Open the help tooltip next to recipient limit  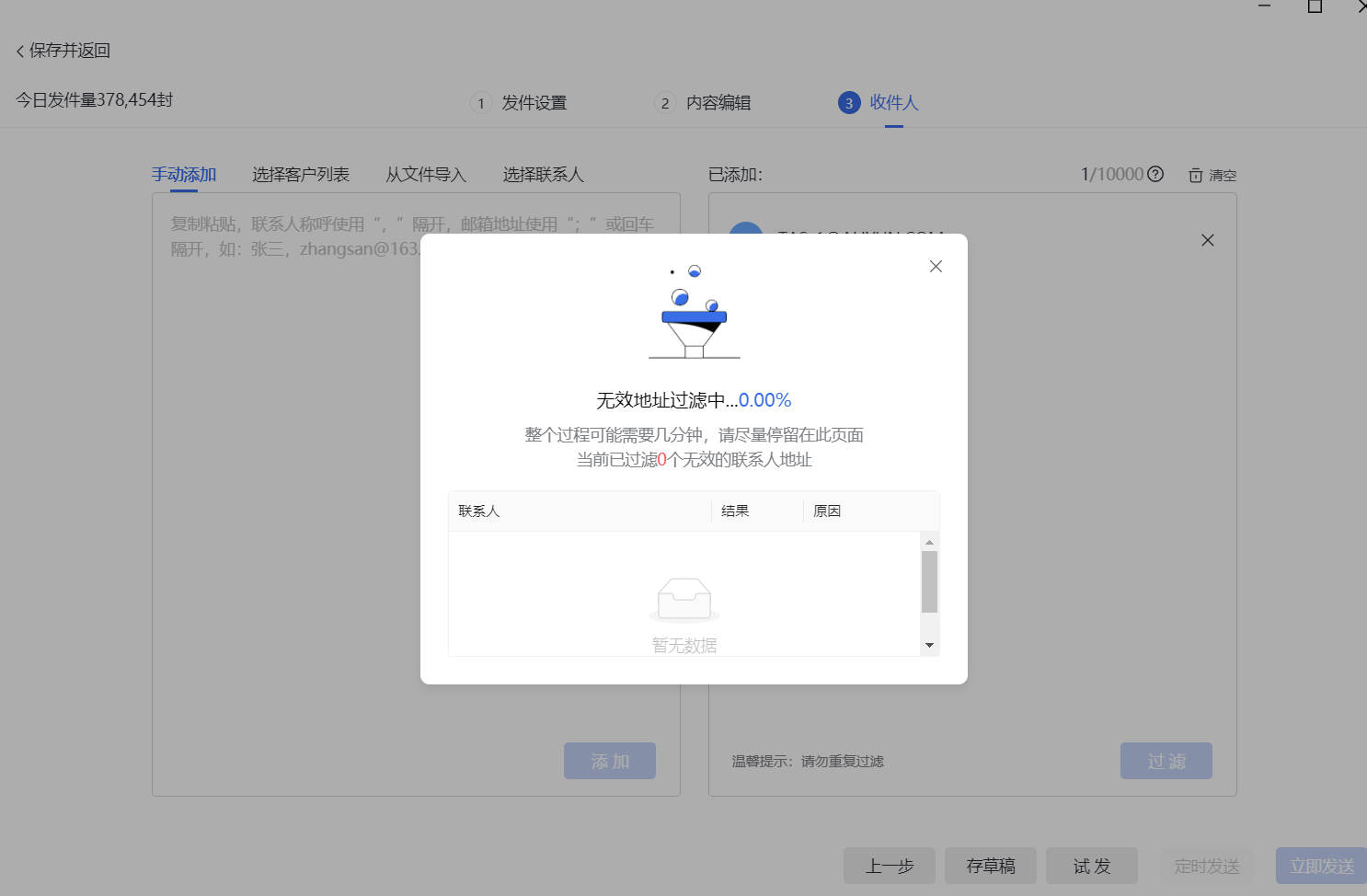tap(1155, 174)
